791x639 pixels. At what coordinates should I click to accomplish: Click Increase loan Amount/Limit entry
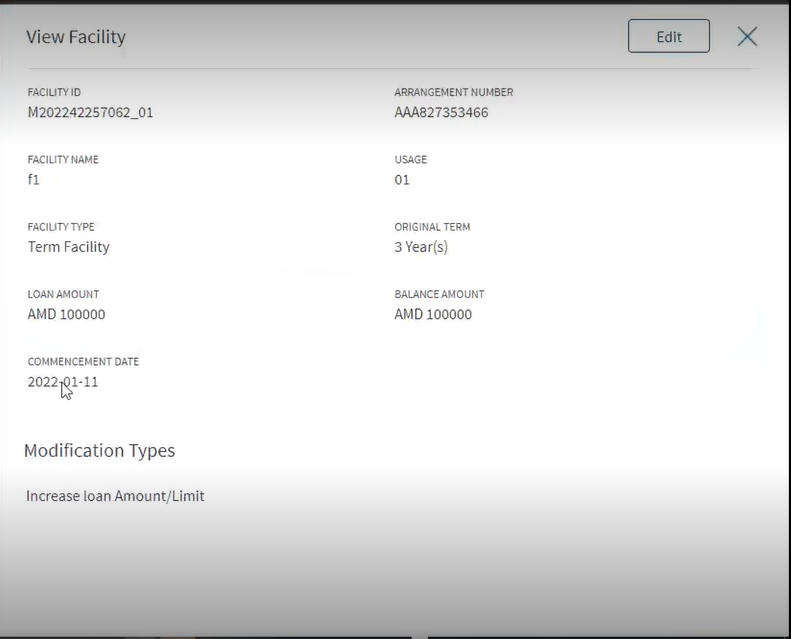[x=116, y=496]
